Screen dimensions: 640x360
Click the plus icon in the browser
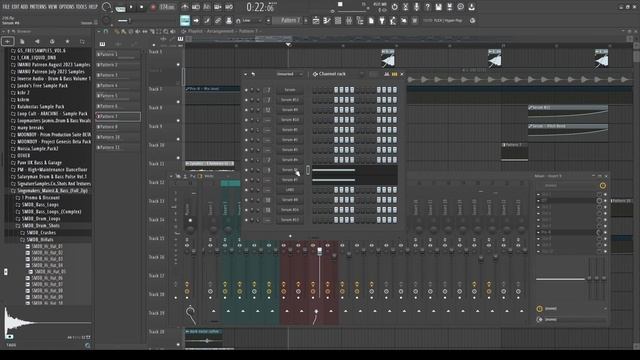[x=7, y=41]
